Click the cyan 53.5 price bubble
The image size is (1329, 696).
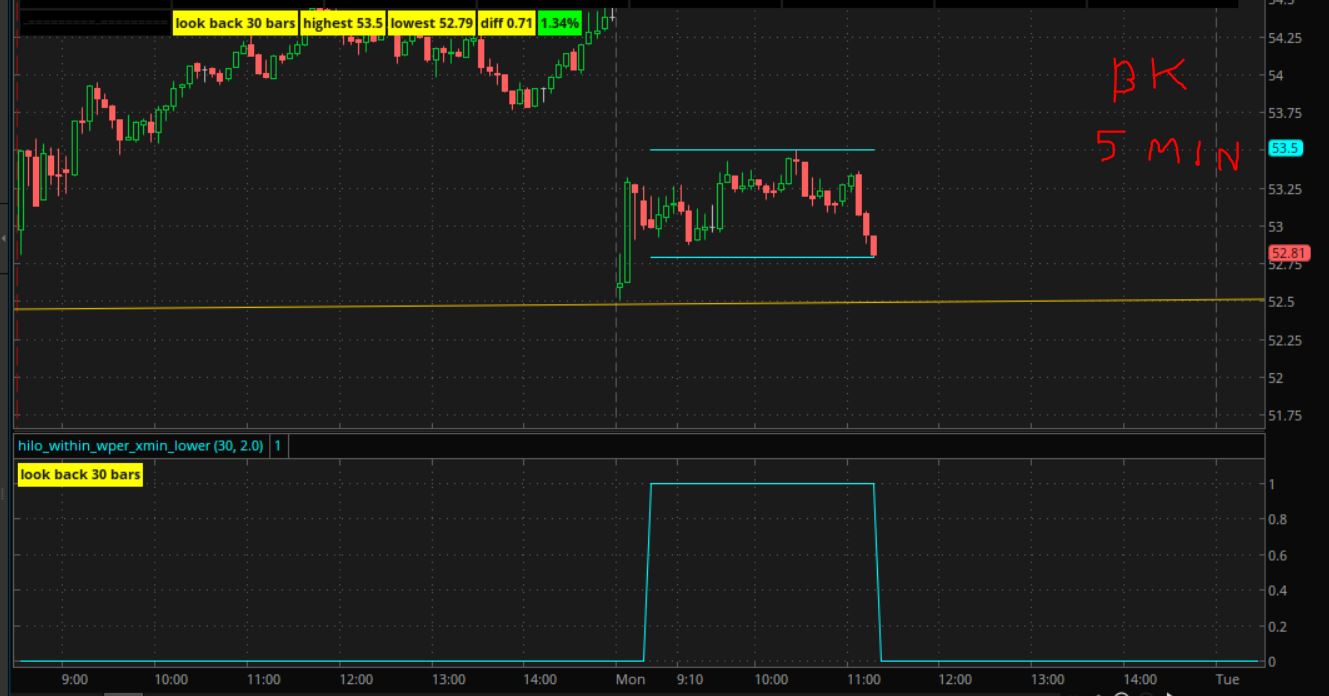tap(1284, 148)
